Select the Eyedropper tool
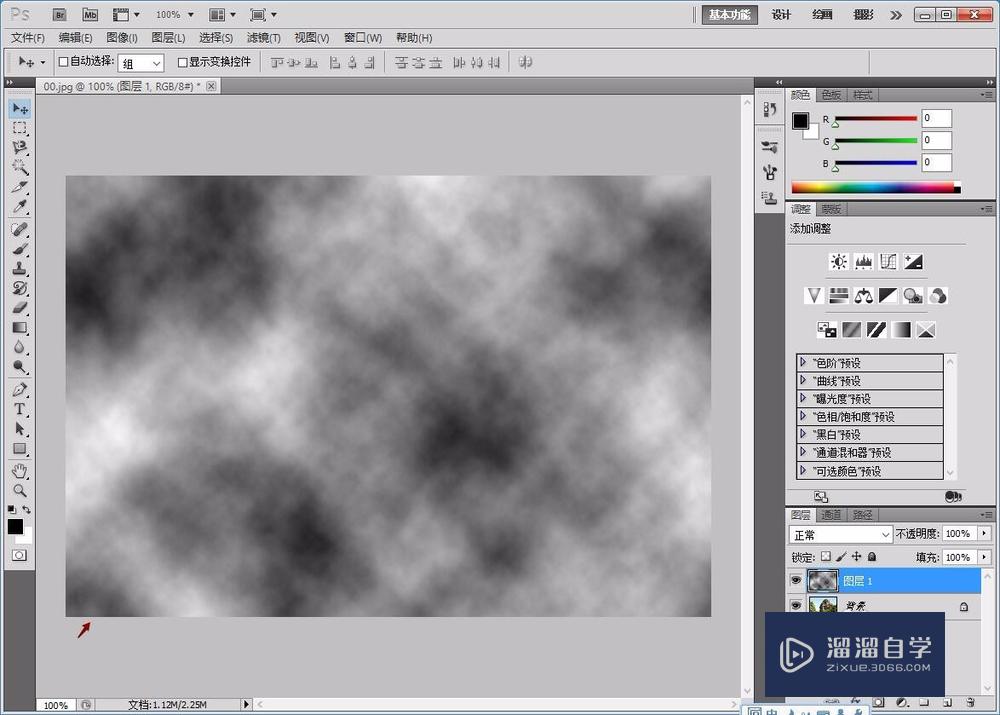Viewport: 1000px width, 715px height. [19, 208]
